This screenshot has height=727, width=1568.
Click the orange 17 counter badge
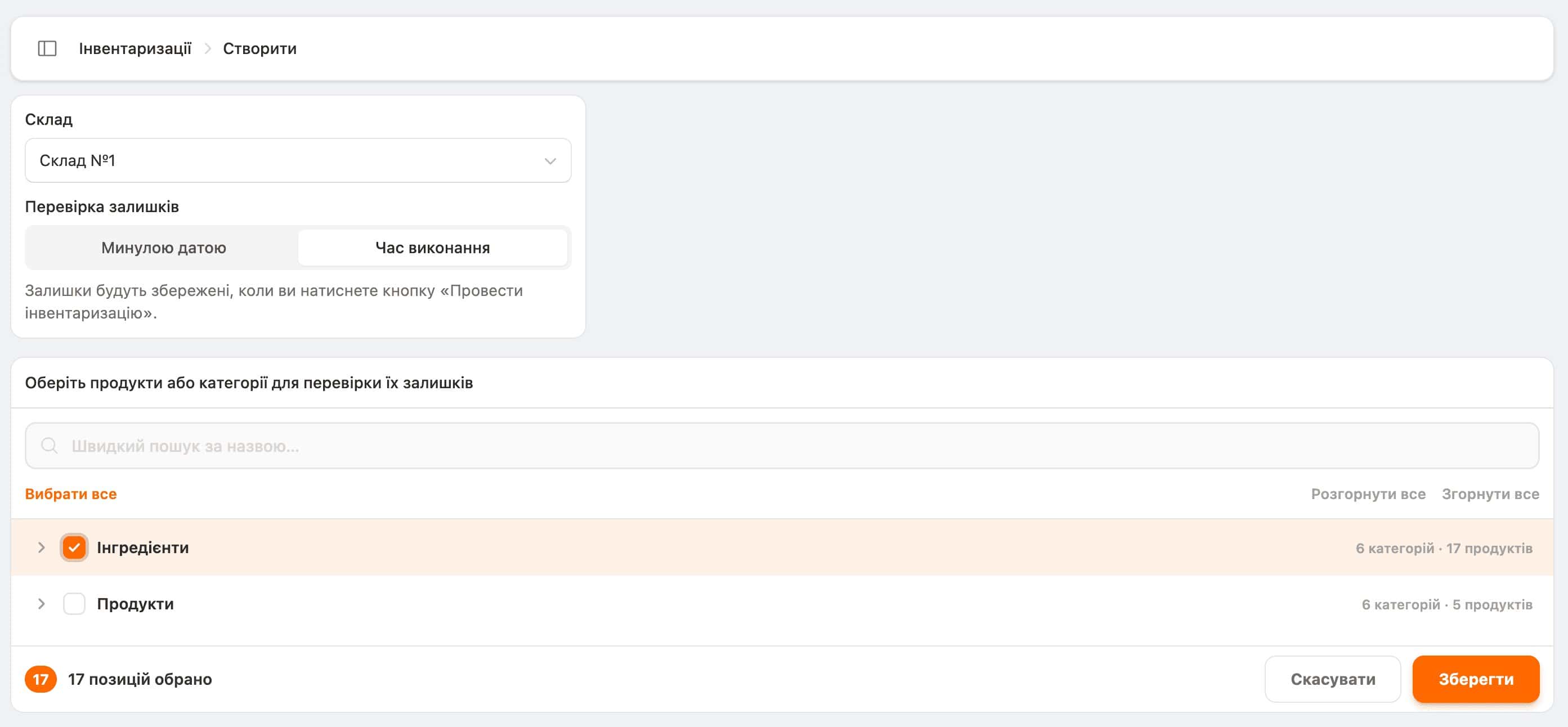41,679
